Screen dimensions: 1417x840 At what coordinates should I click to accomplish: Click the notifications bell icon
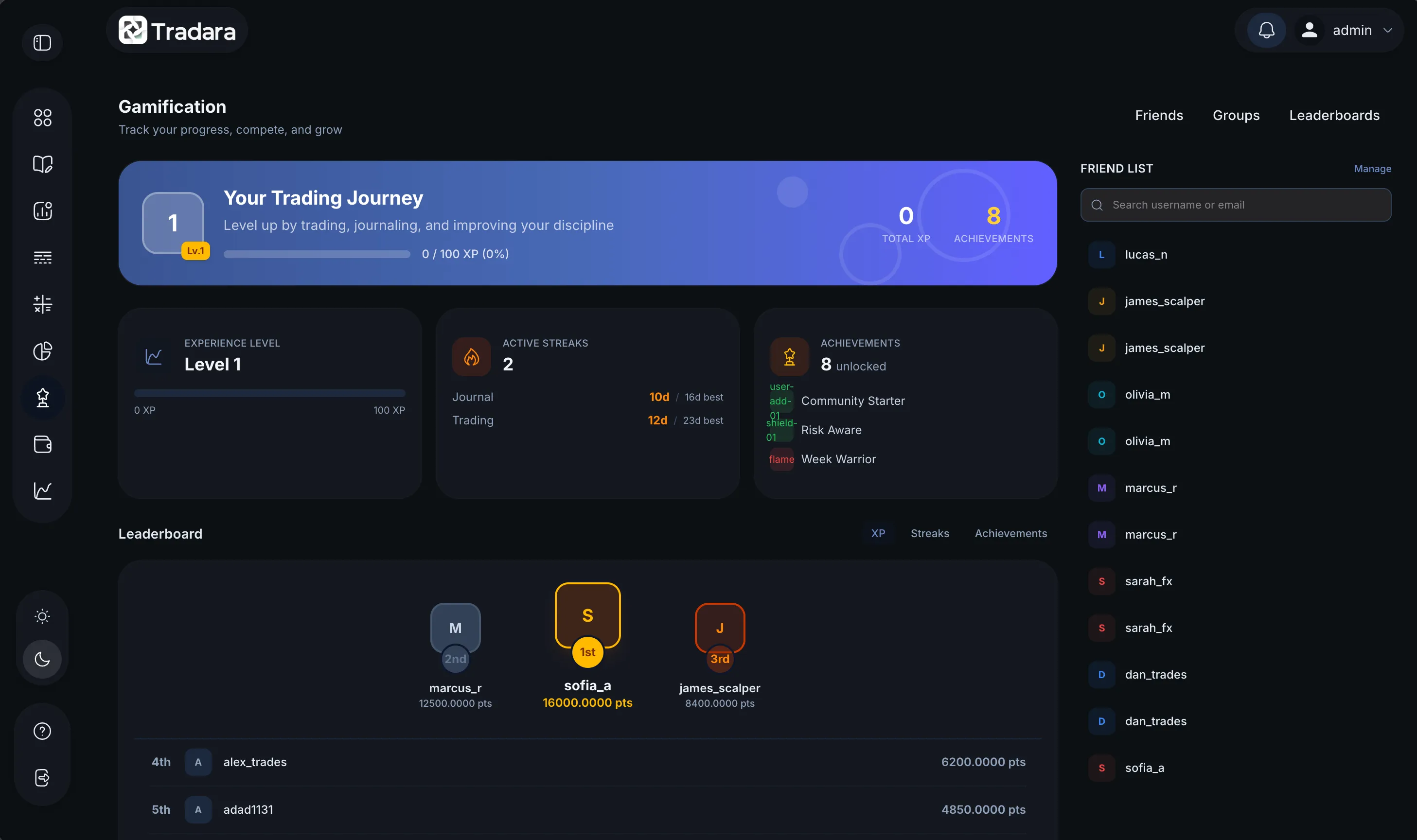[x=1266, y=30]
